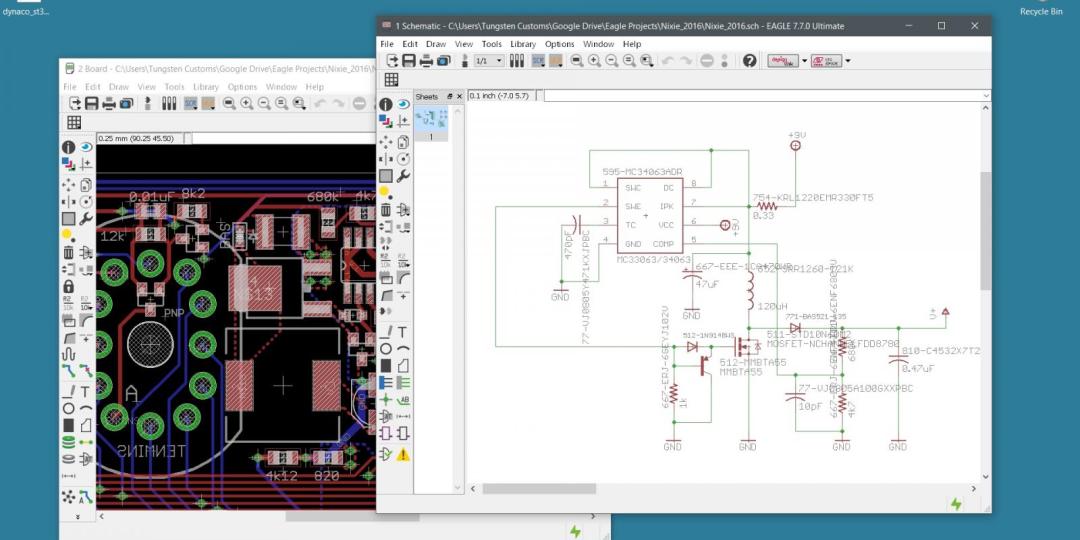Select the Display layers tool in Schematic window
1080x540 pixels.
386,121
